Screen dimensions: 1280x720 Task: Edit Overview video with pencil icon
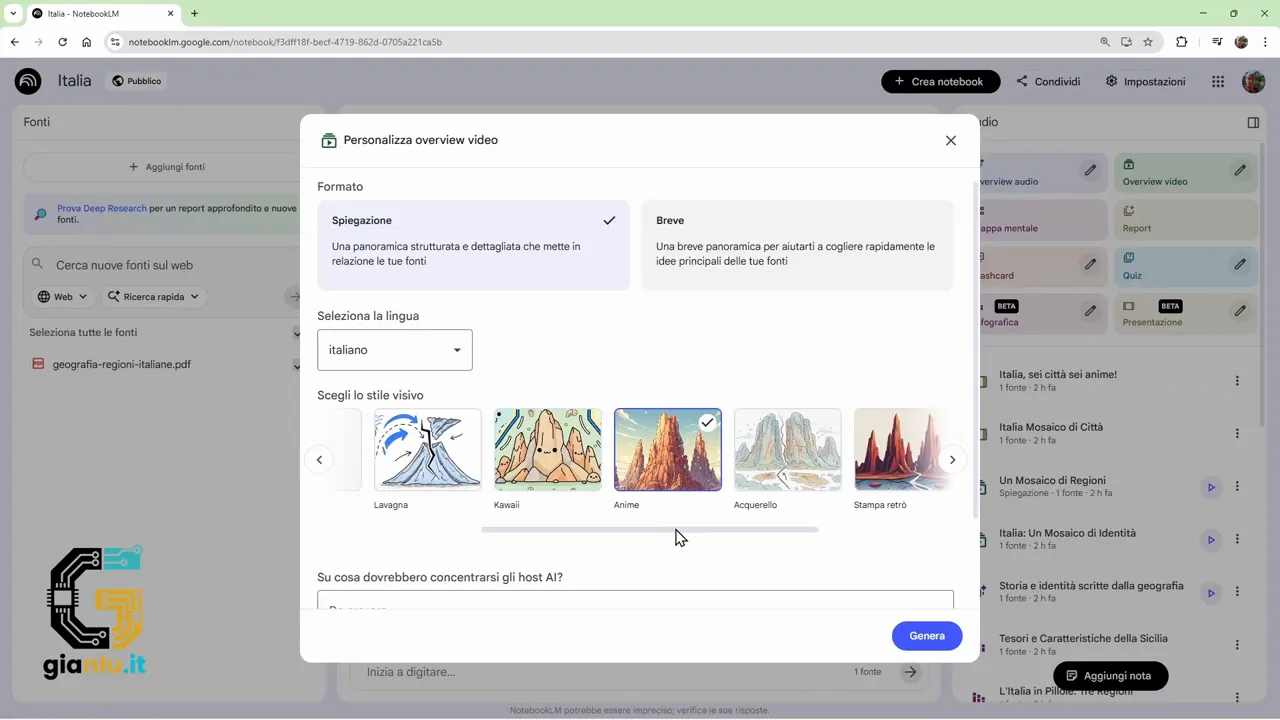pyautogui.click(x=1240, y=170)
